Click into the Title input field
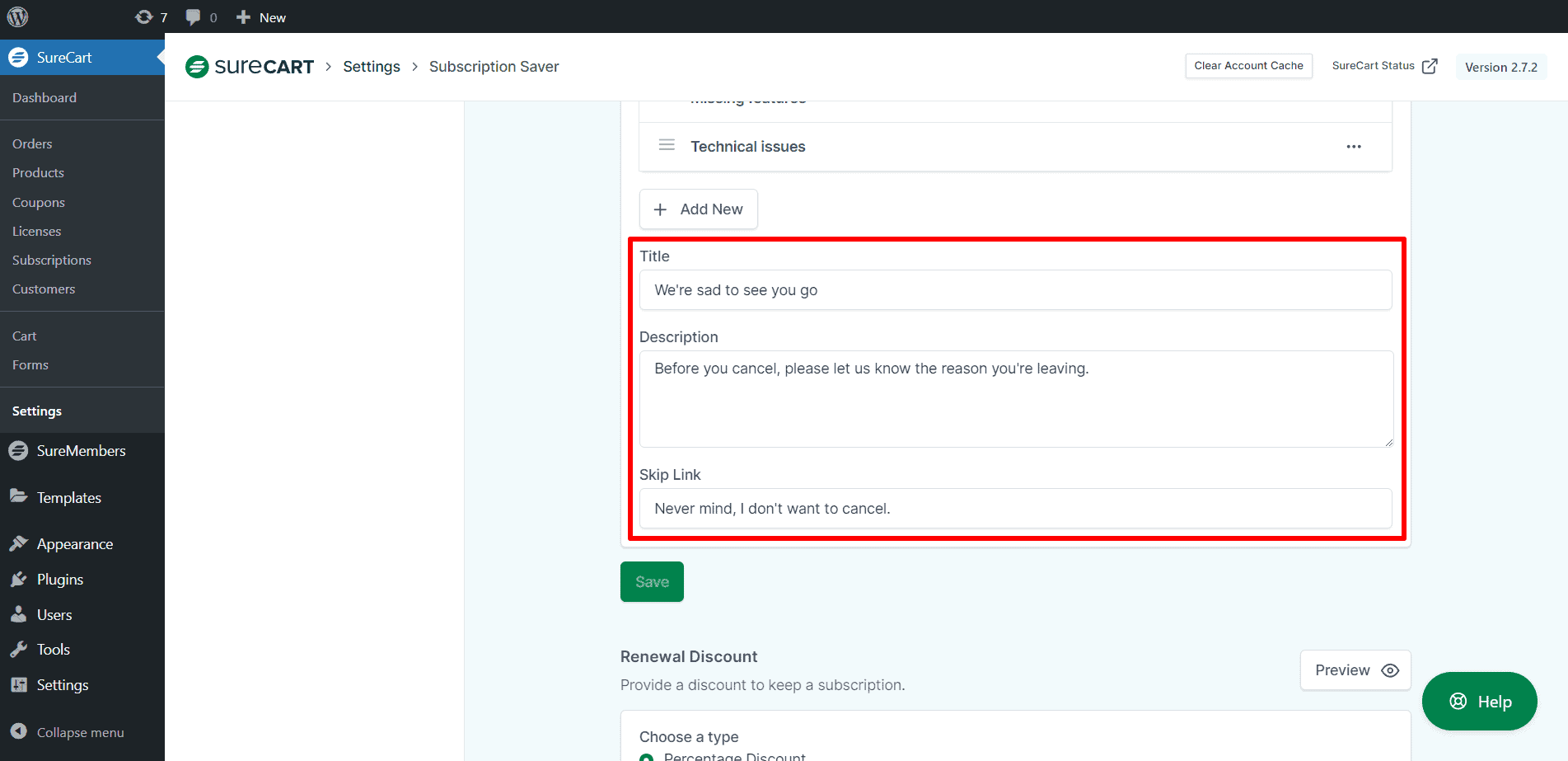The width and height of the screenshot is (1568, 761). coord(1015,290)
